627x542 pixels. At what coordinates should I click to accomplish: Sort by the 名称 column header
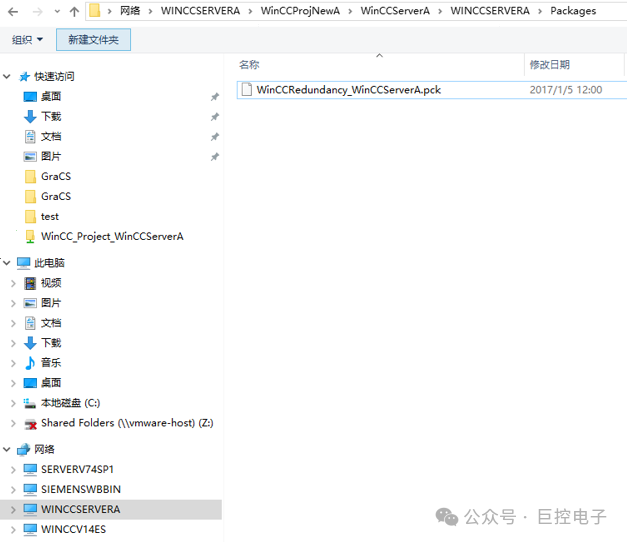pyautogui.click(x=249, y=64)
